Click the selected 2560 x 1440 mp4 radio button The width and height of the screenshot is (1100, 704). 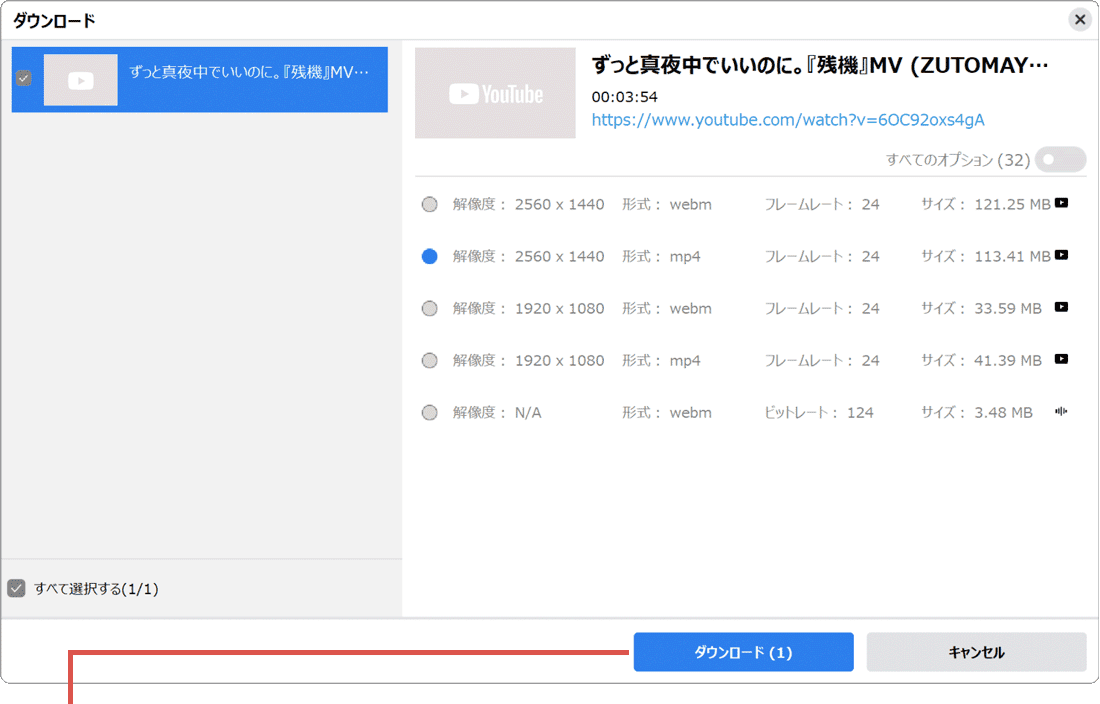click(429, 255)
